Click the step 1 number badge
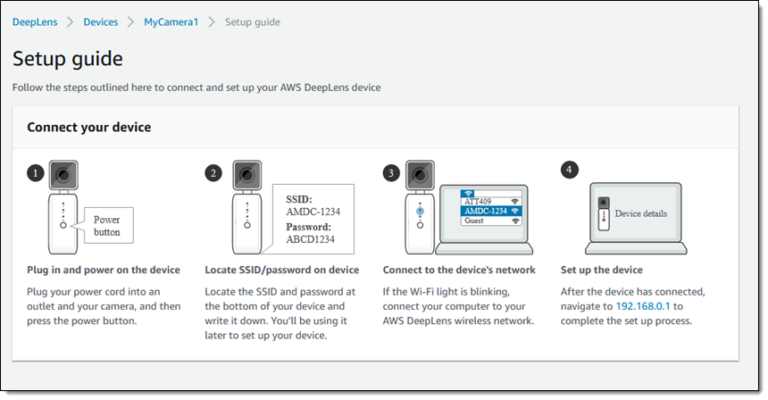 click(35, 173)
